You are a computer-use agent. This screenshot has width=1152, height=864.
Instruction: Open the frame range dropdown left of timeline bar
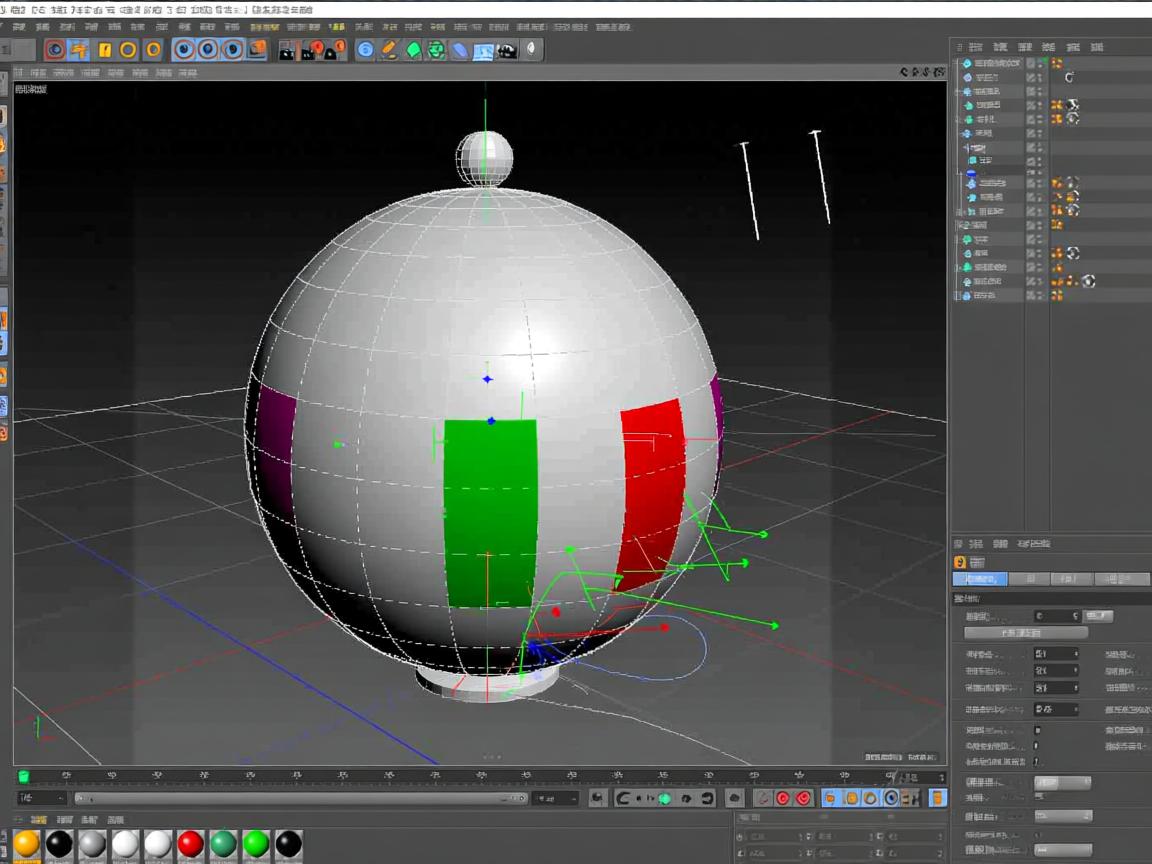pos(42,798)
